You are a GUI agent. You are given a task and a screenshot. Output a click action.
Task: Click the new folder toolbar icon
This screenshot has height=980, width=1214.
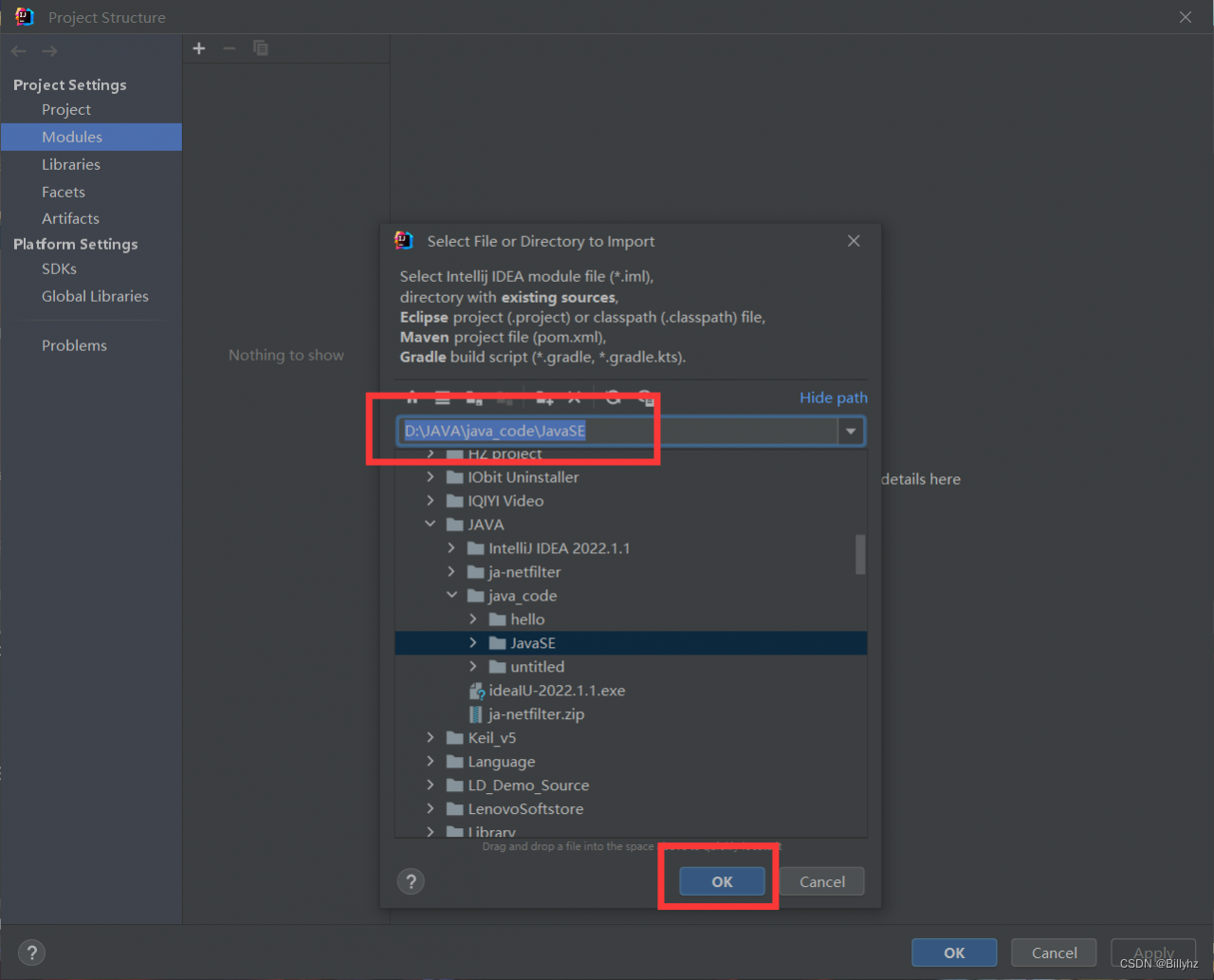coord(544,398)
